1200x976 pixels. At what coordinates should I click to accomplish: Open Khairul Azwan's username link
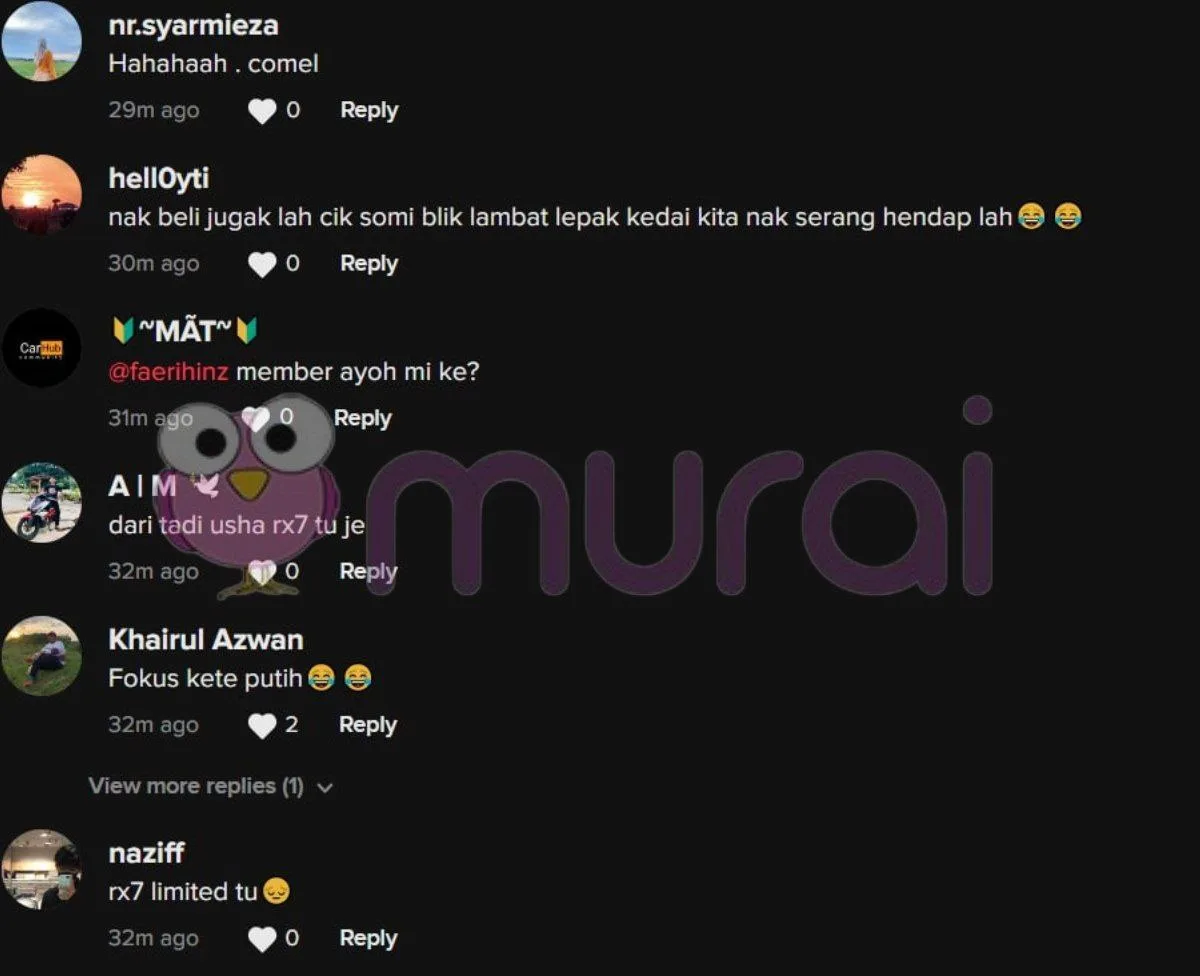coord(206,640)
